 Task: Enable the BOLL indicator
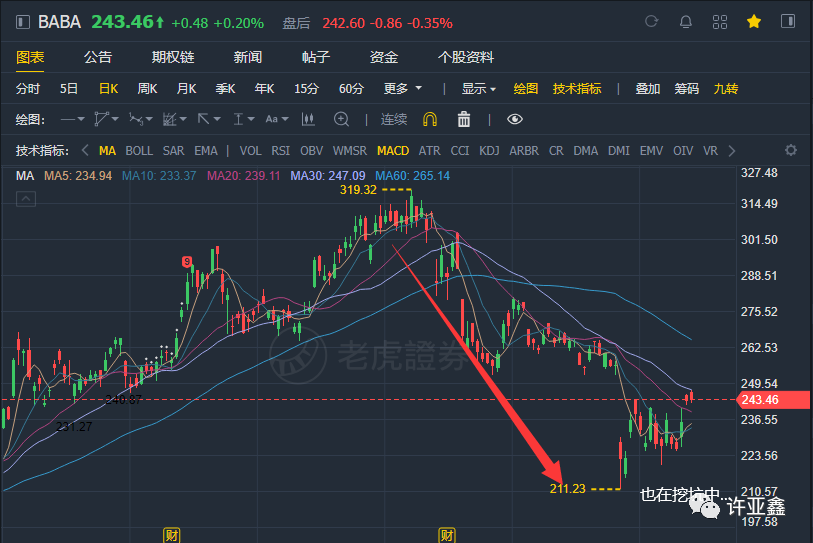click(x=139, y=150)
